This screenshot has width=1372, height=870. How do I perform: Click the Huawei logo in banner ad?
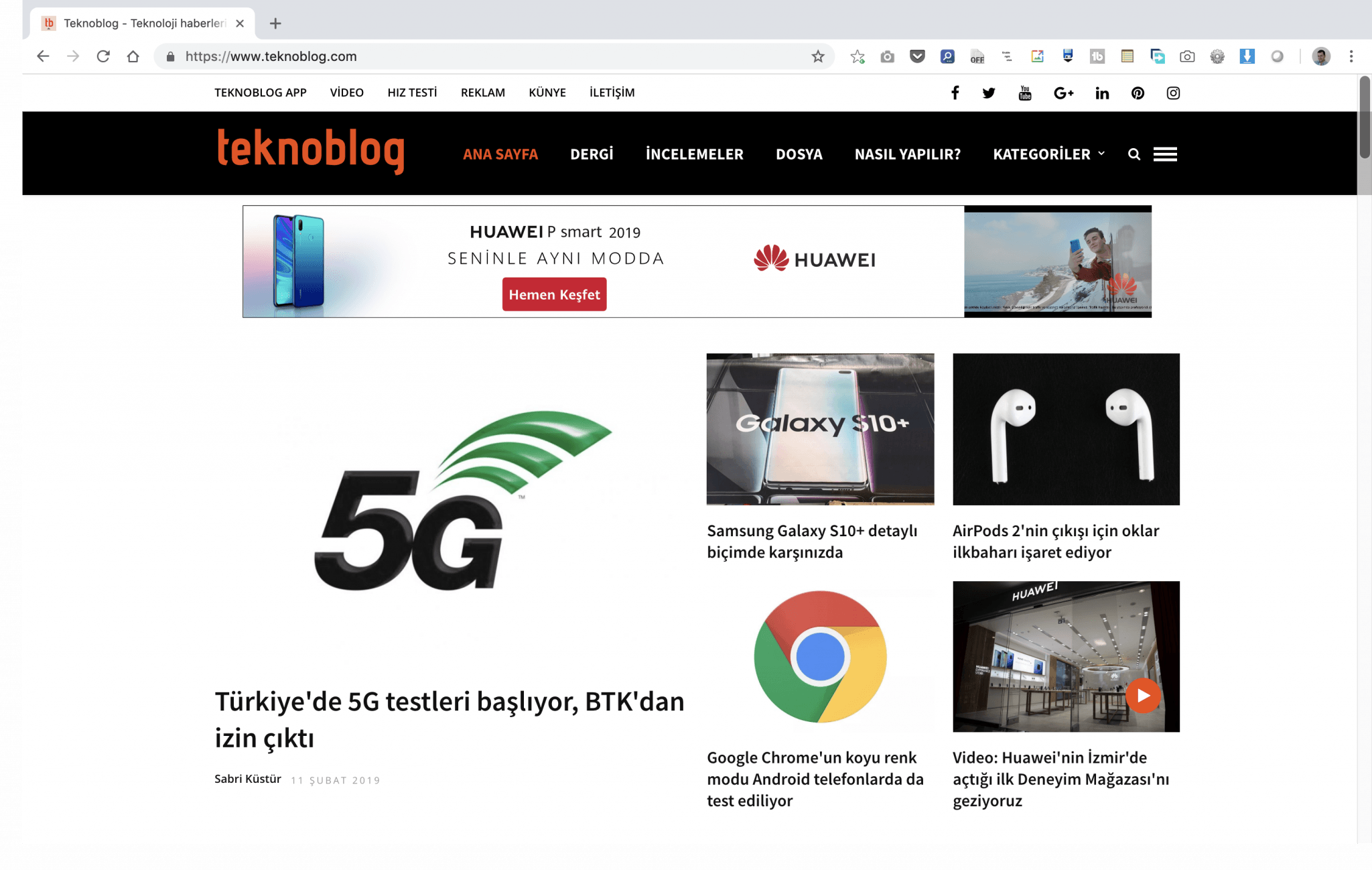[x=815, y=259]
